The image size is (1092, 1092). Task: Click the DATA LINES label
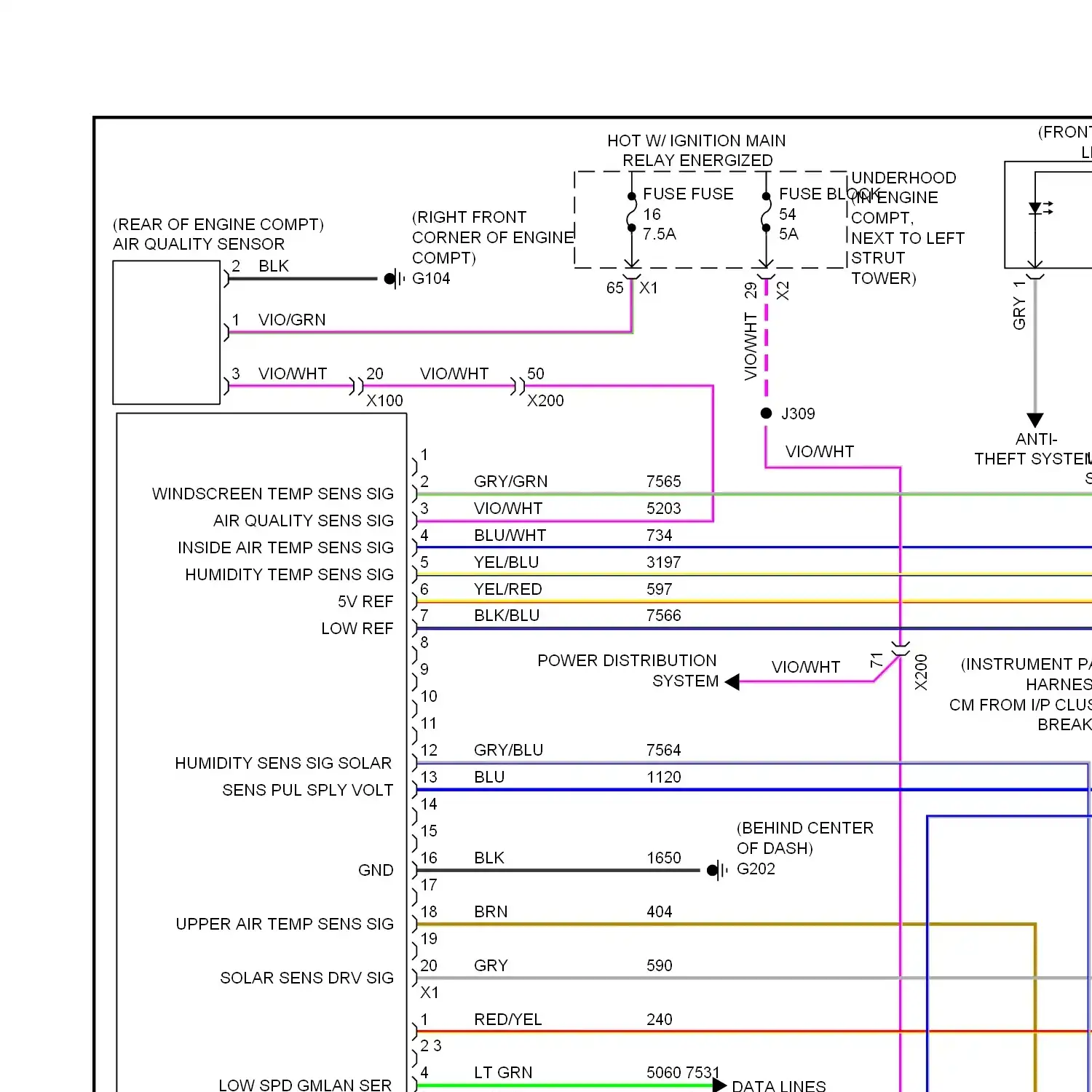click(779, 1086)
